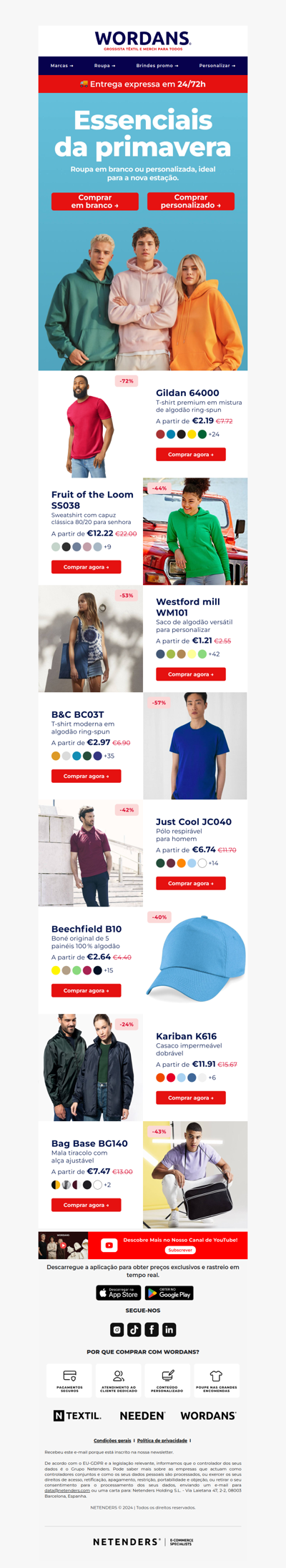Click the YouTube play icon in banner
Image resolution: width=286 pixels, height=1568 pixels.
pyautogui.click(x=109, y=1245)
